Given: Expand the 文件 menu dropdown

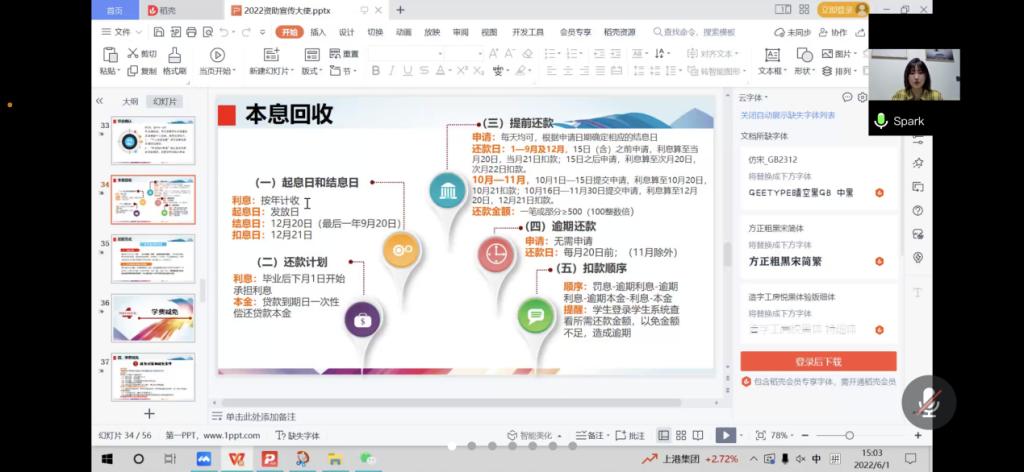Looking at the screenshot, I should click(122, 32).
